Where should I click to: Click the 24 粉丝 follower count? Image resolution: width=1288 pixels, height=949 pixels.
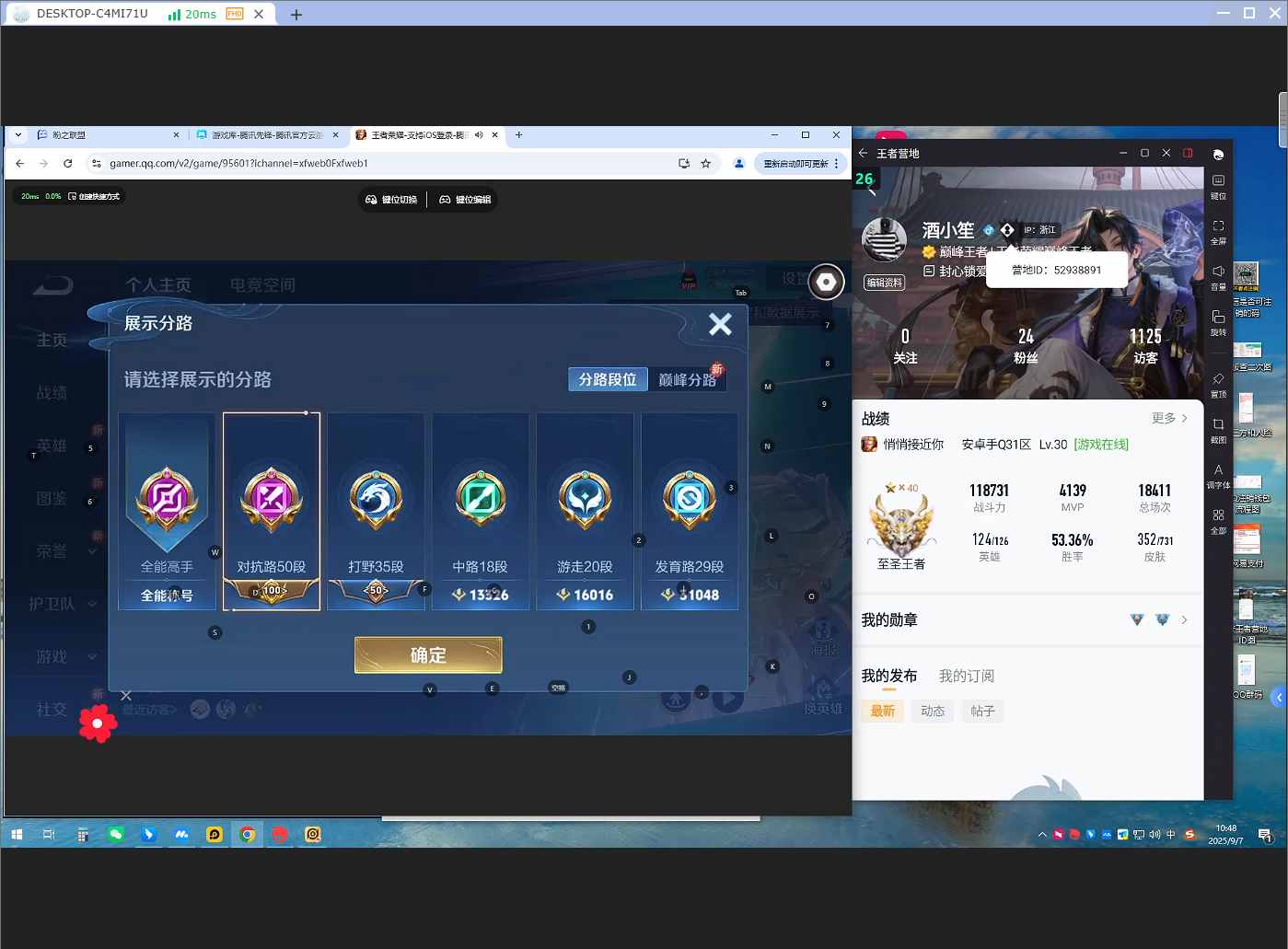click(x=1026, y=346)
